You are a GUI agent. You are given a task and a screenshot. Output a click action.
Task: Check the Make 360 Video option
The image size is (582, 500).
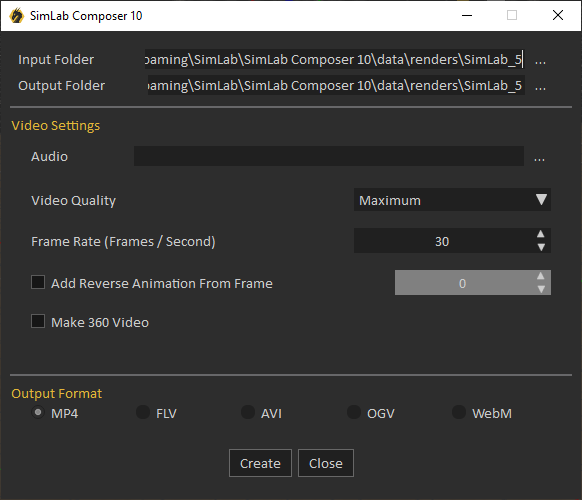point(38,321)
